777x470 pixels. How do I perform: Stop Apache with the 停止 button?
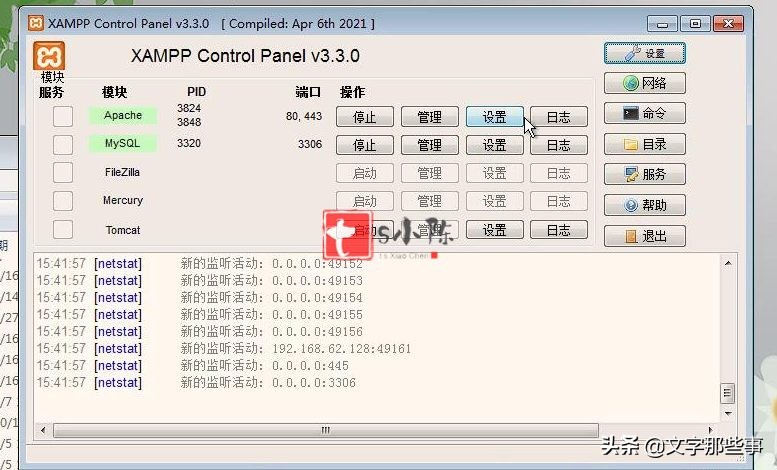(x=365, y=117)
